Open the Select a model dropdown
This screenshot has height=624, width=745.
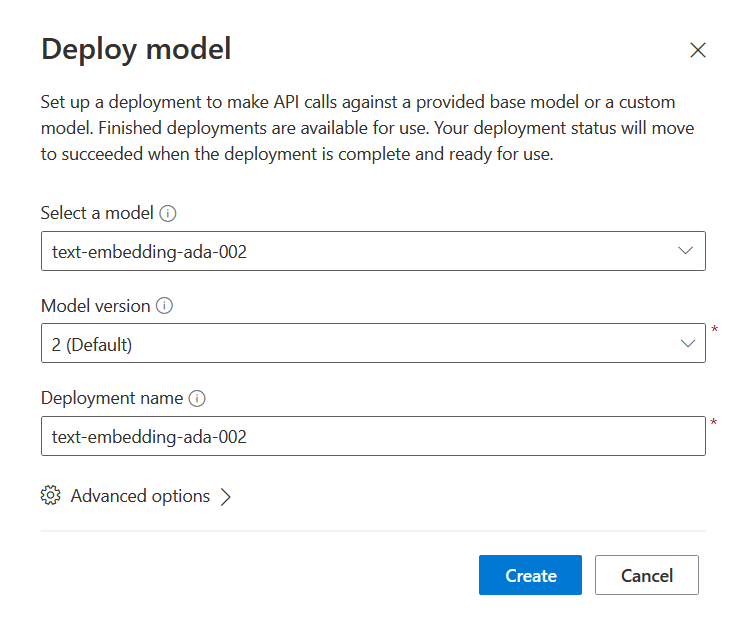tap(372, 252)
